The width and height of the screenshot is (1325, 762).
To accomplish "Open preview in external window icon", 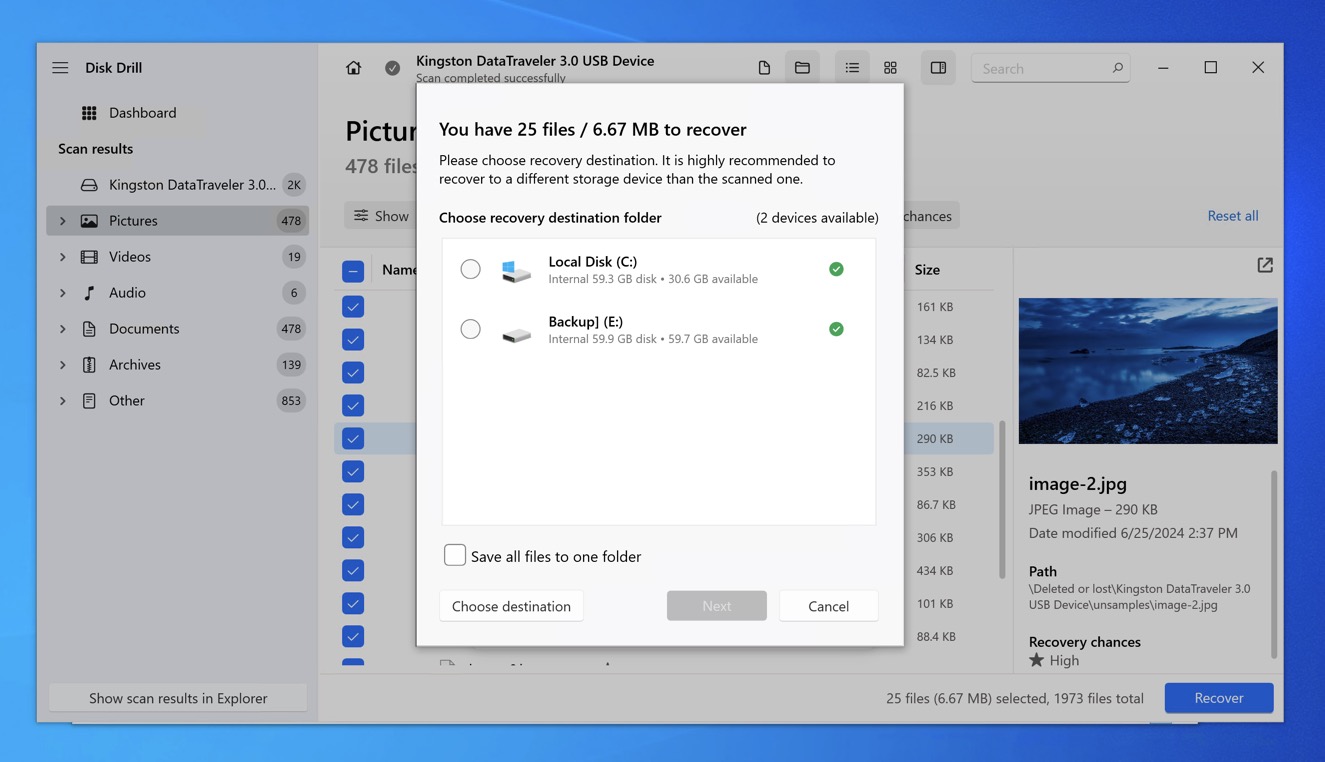I will 1265,265.
